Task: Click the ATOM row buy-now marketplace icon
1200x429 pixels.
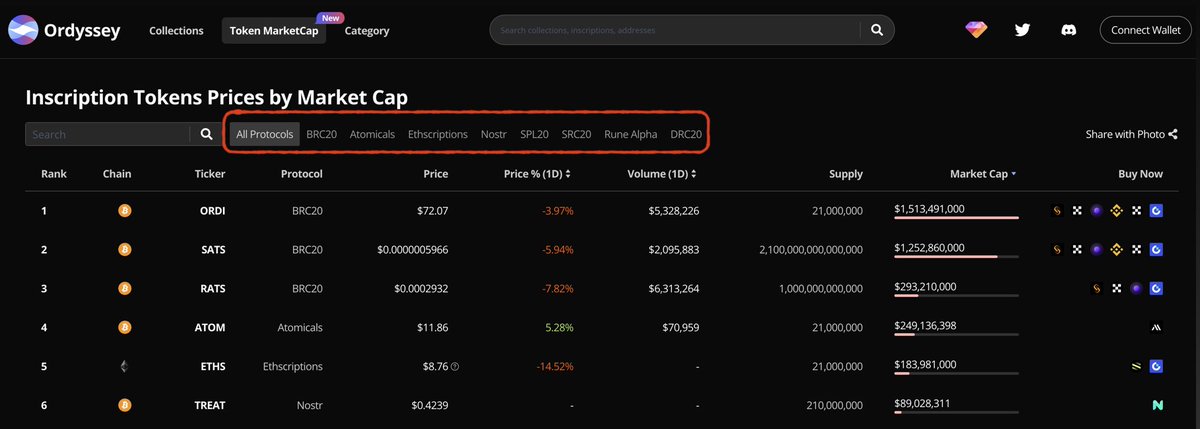Action: click(x=1156, y=327)
